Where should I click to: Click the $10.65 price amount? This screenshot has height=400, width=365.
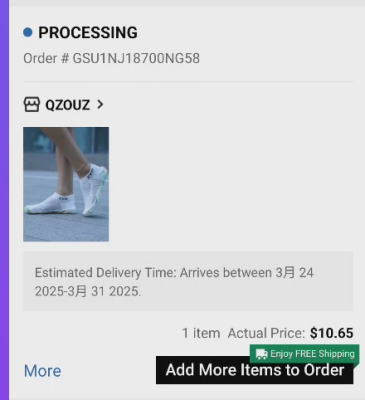click(331, 333)
